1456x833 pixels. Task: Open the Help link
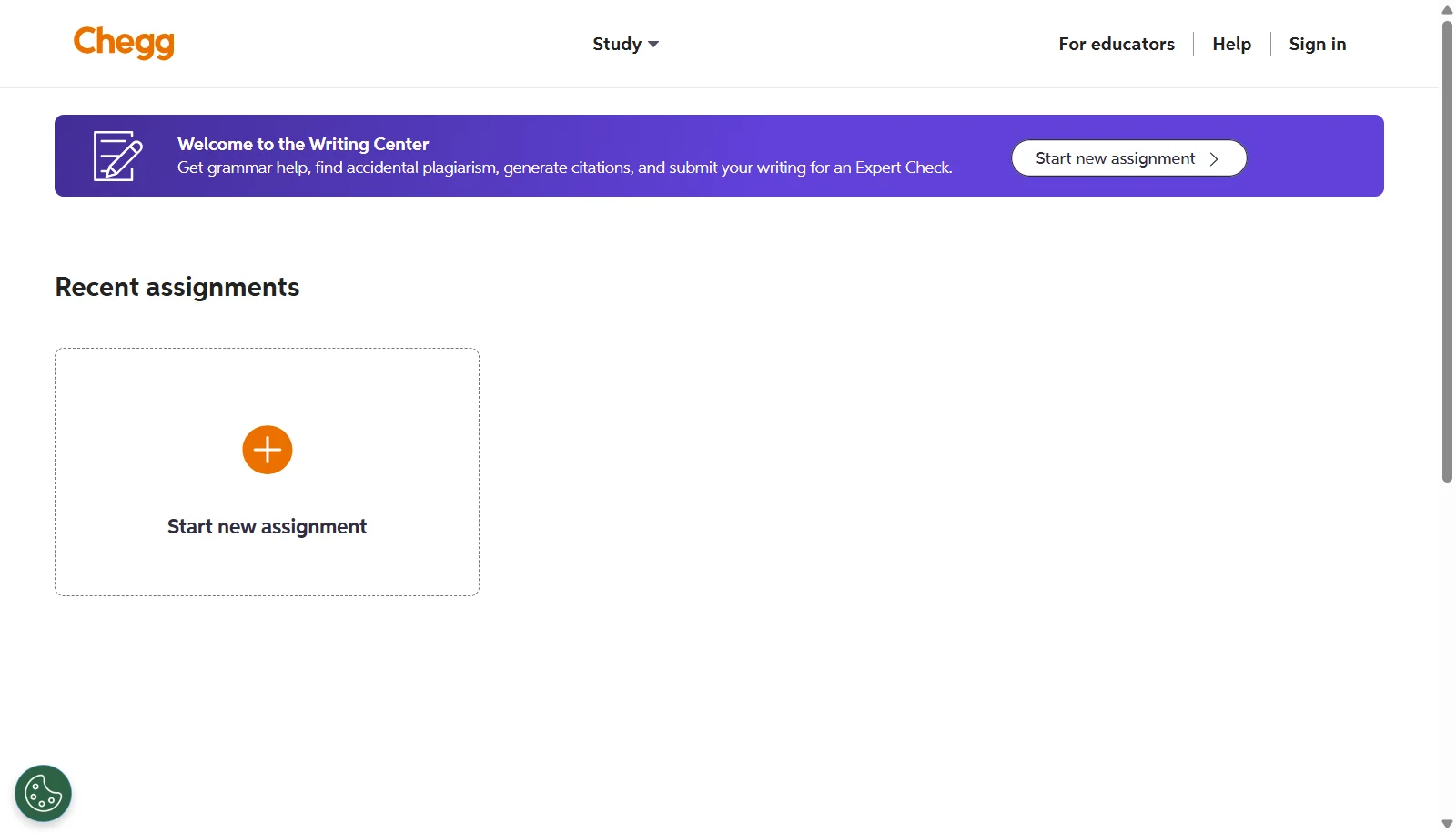point(1231,44)
